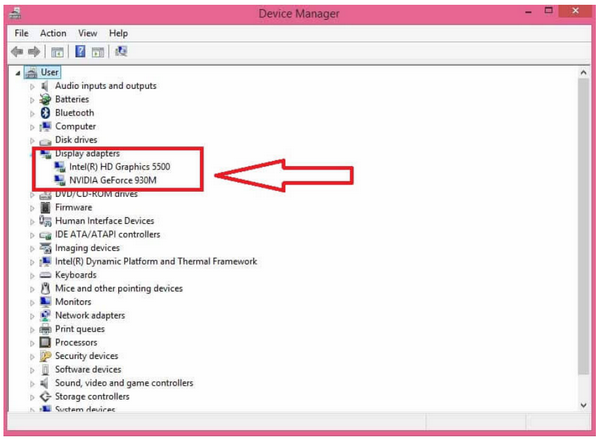Click the Security devices key icon
The image size is (600, 443).
coord(45,355)
